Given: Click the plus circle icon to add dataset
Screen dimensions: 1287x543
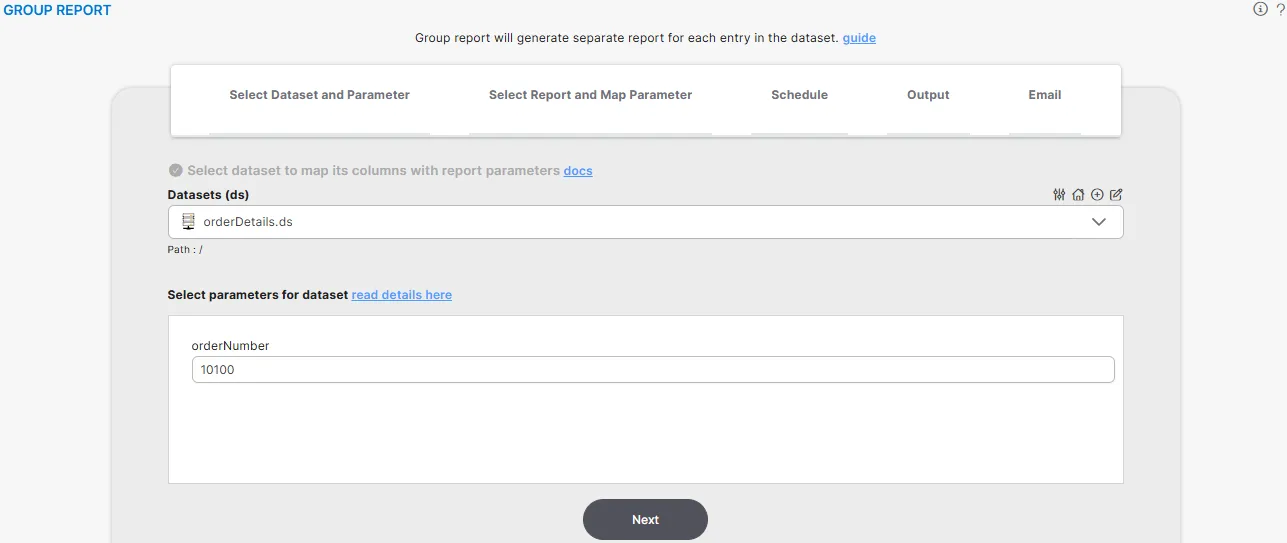Looking at the screenshot, I should [1097, 195].
